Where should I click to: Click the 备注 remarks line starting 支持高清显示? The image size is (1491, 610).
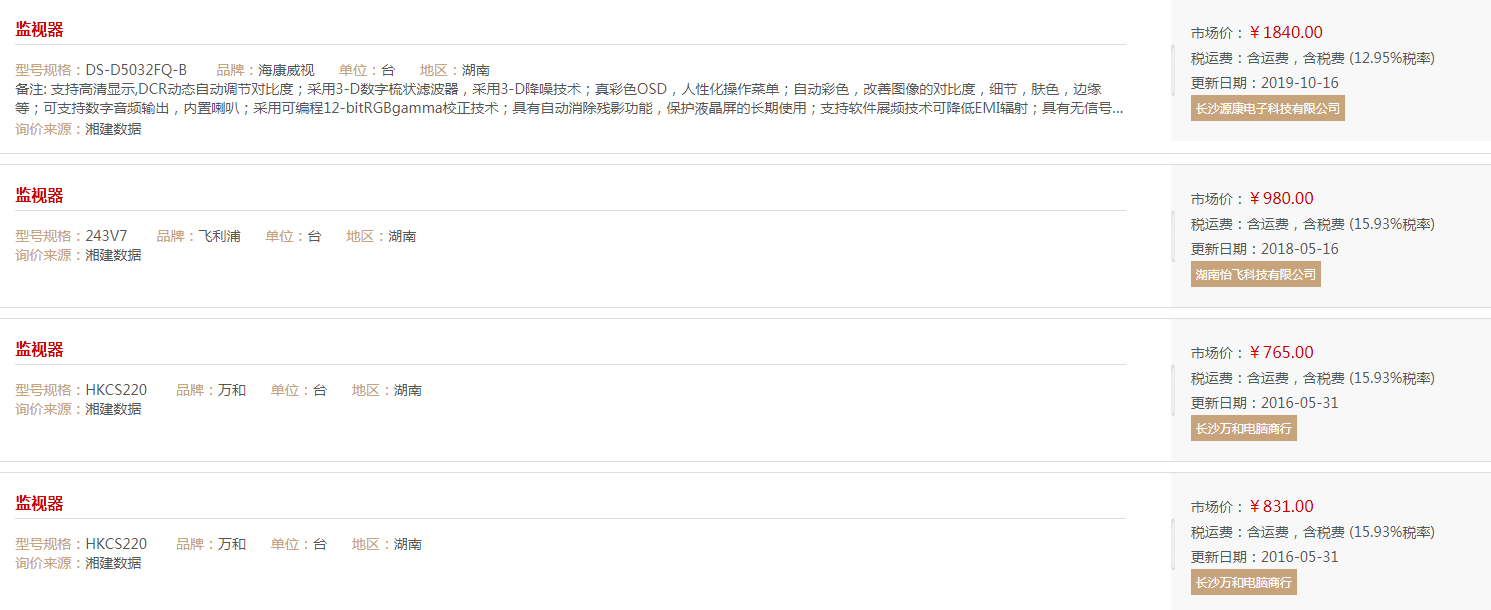click(x=559, y=89)
